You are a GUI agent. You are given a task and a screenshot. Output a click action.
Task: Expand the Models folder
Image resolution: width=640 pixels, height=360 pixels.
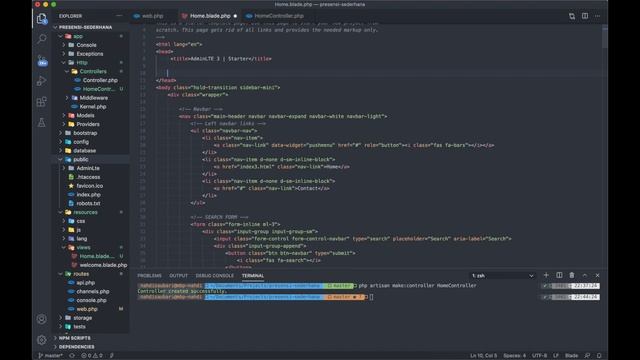85,116
